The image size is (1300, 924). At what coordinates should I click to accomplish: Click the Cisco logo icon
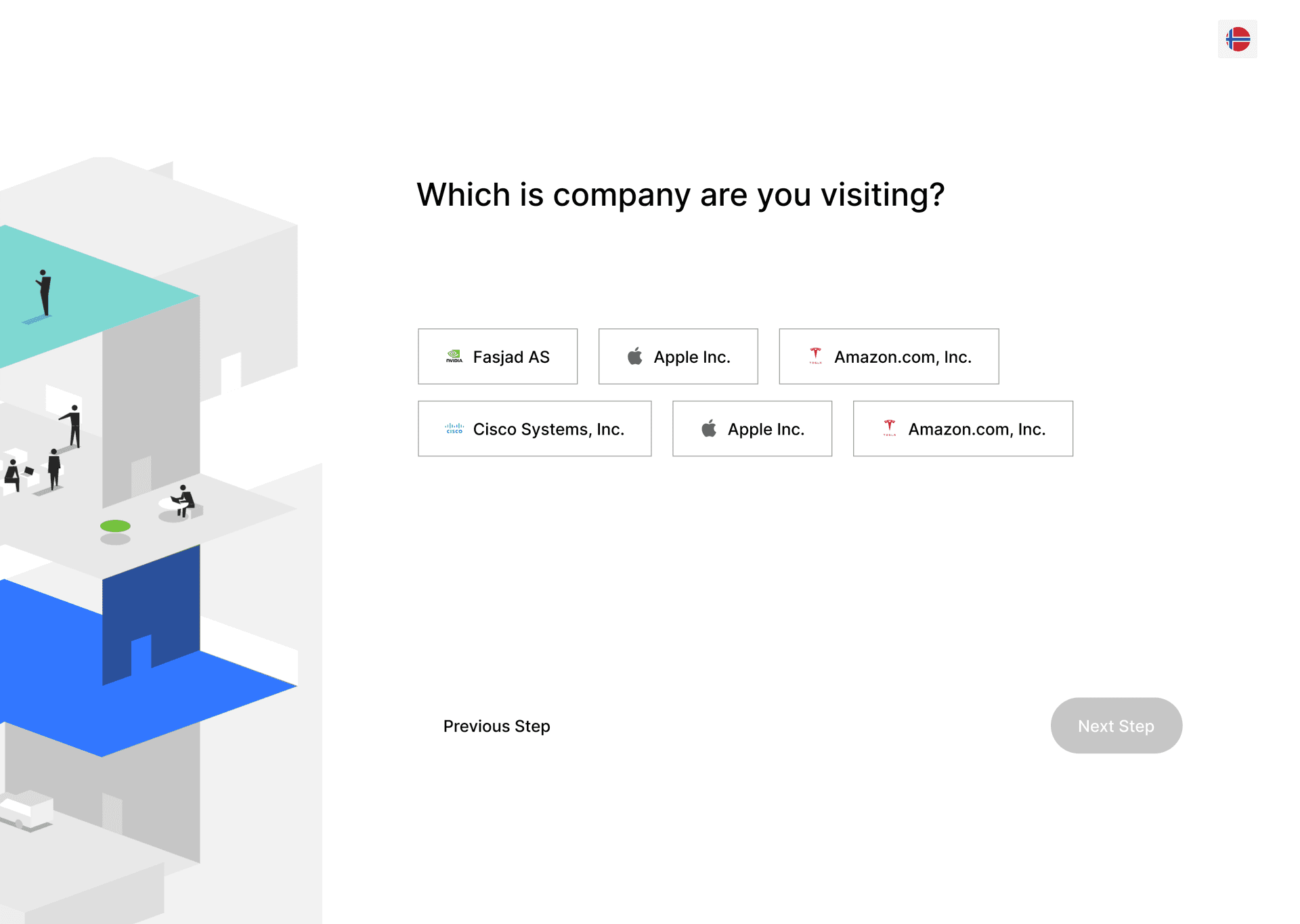(454, 429)
